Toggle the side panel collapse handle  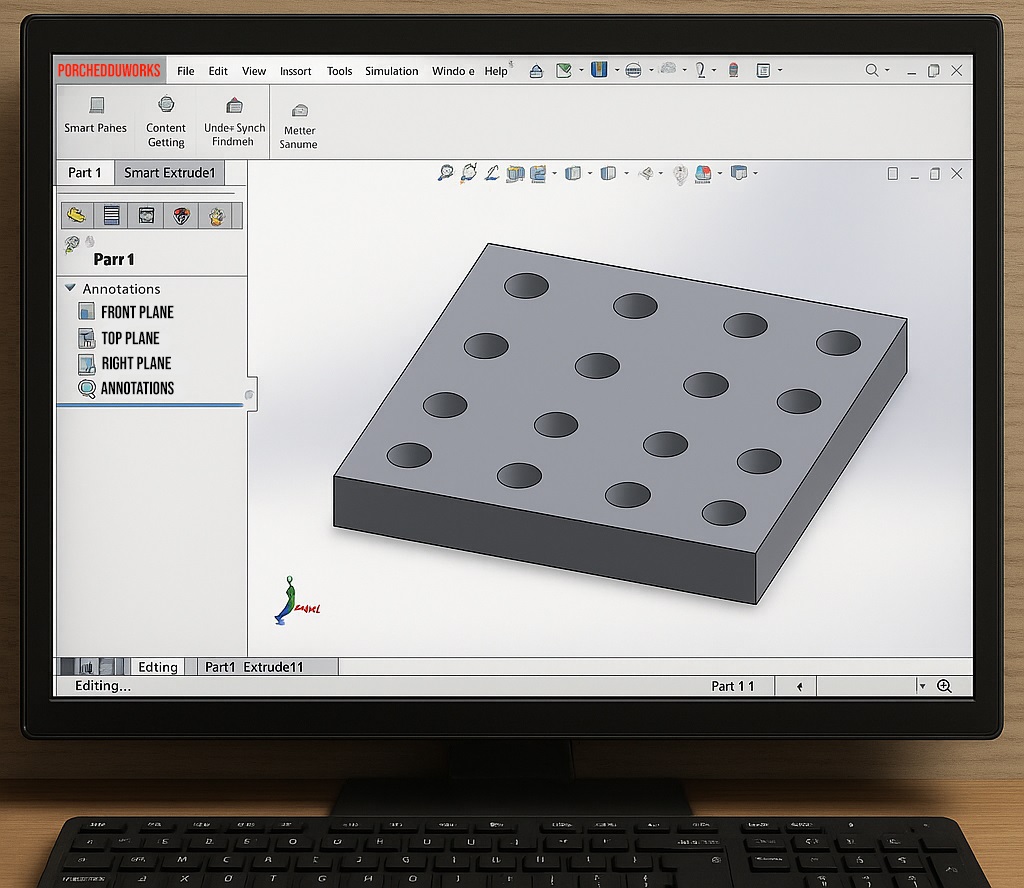pyautogui.click(x=250, y=395)
